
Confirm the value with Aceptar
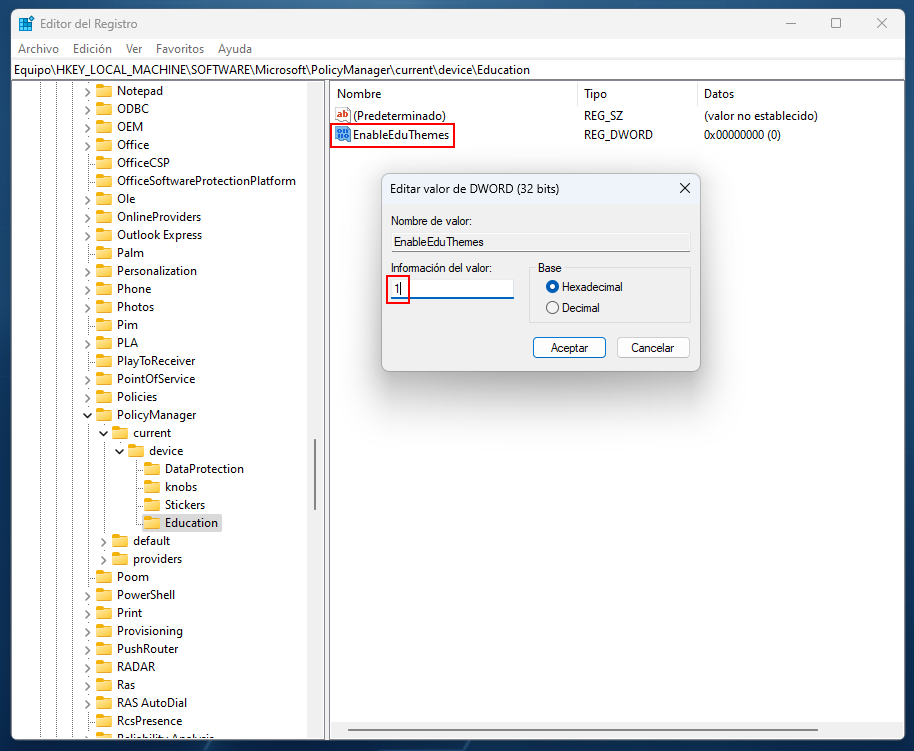569,348
